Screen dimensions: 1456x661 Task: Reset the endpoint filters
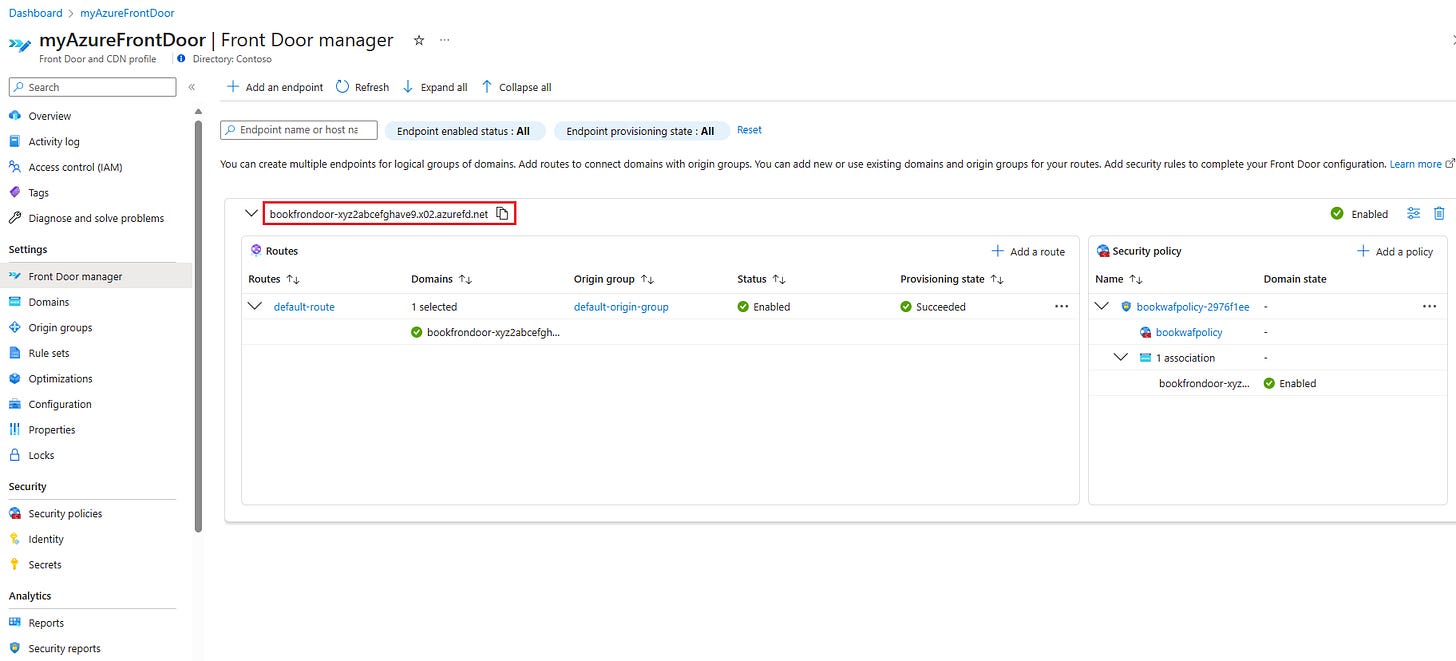pos(749,130)
